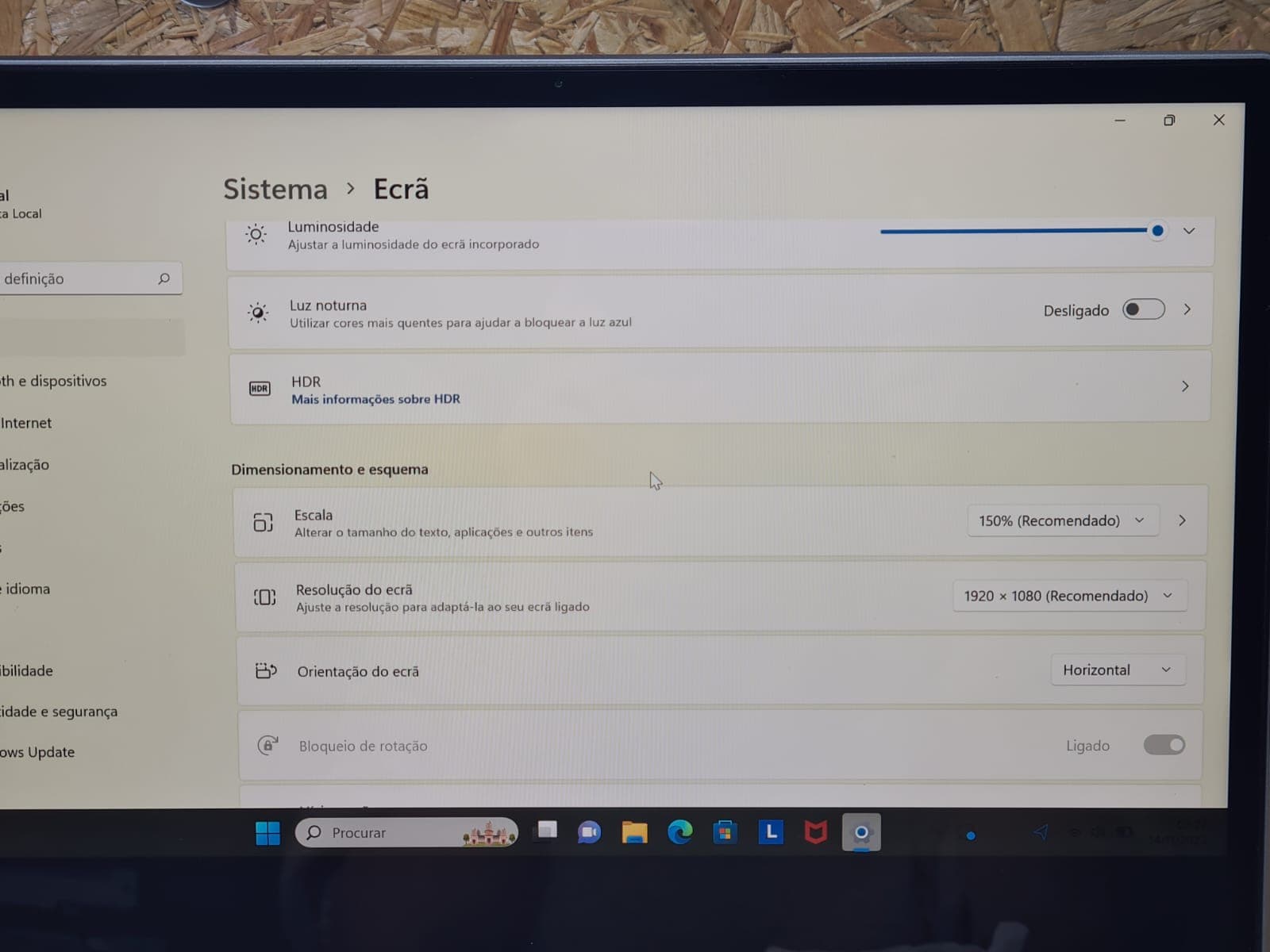1270x952 pixels.
Task: Select the Internet sidebar item
Action: (26, 424)
